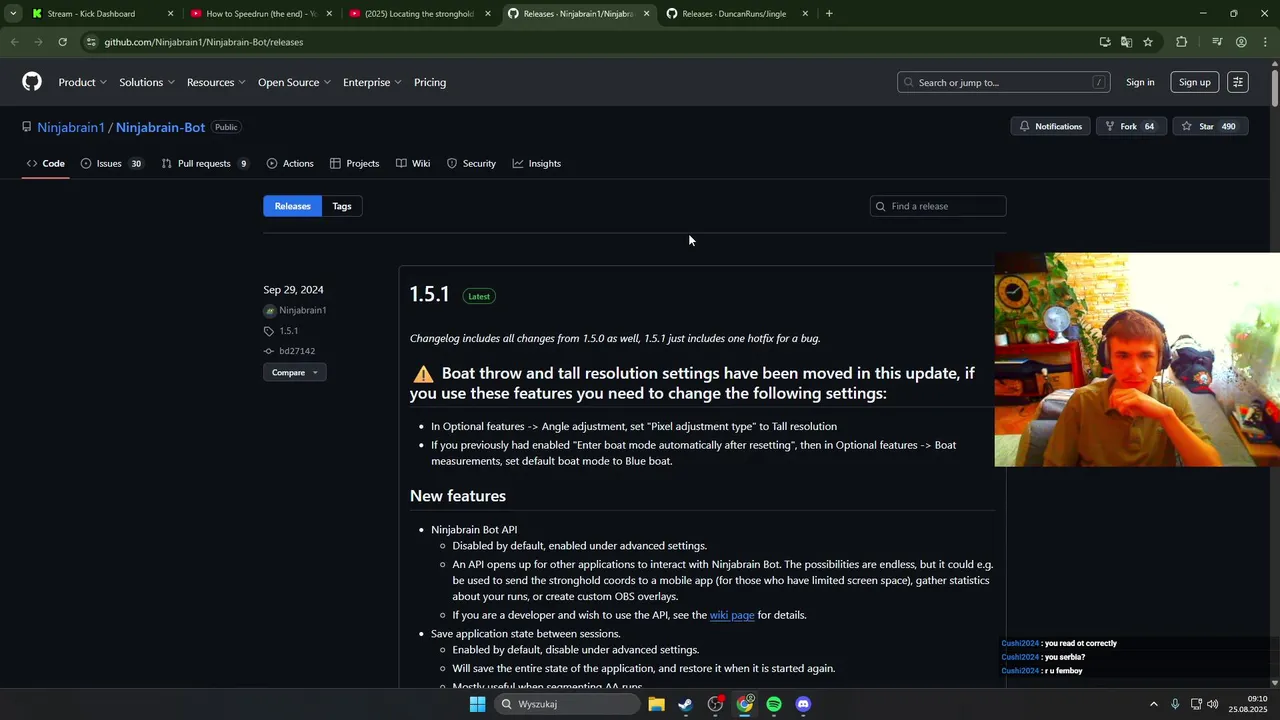Click the browser address bar URL

tap(204, 42)
